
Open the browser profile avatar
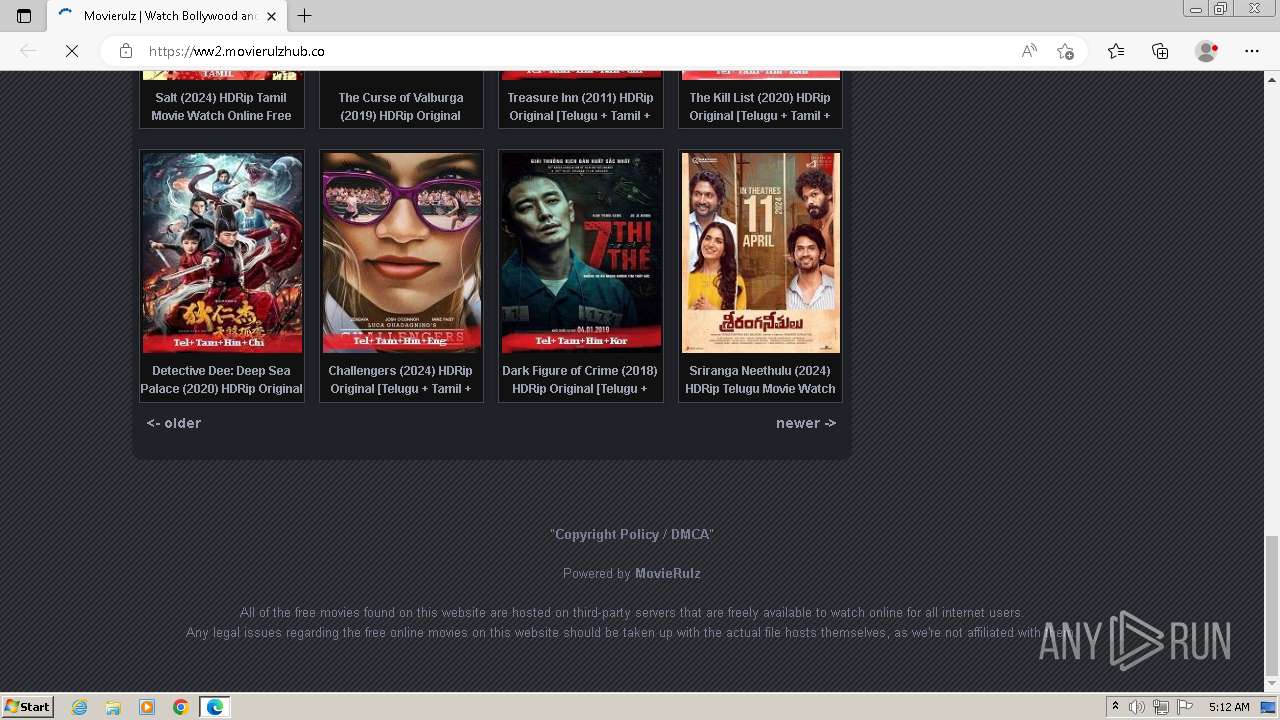[x=1207, y=51]
